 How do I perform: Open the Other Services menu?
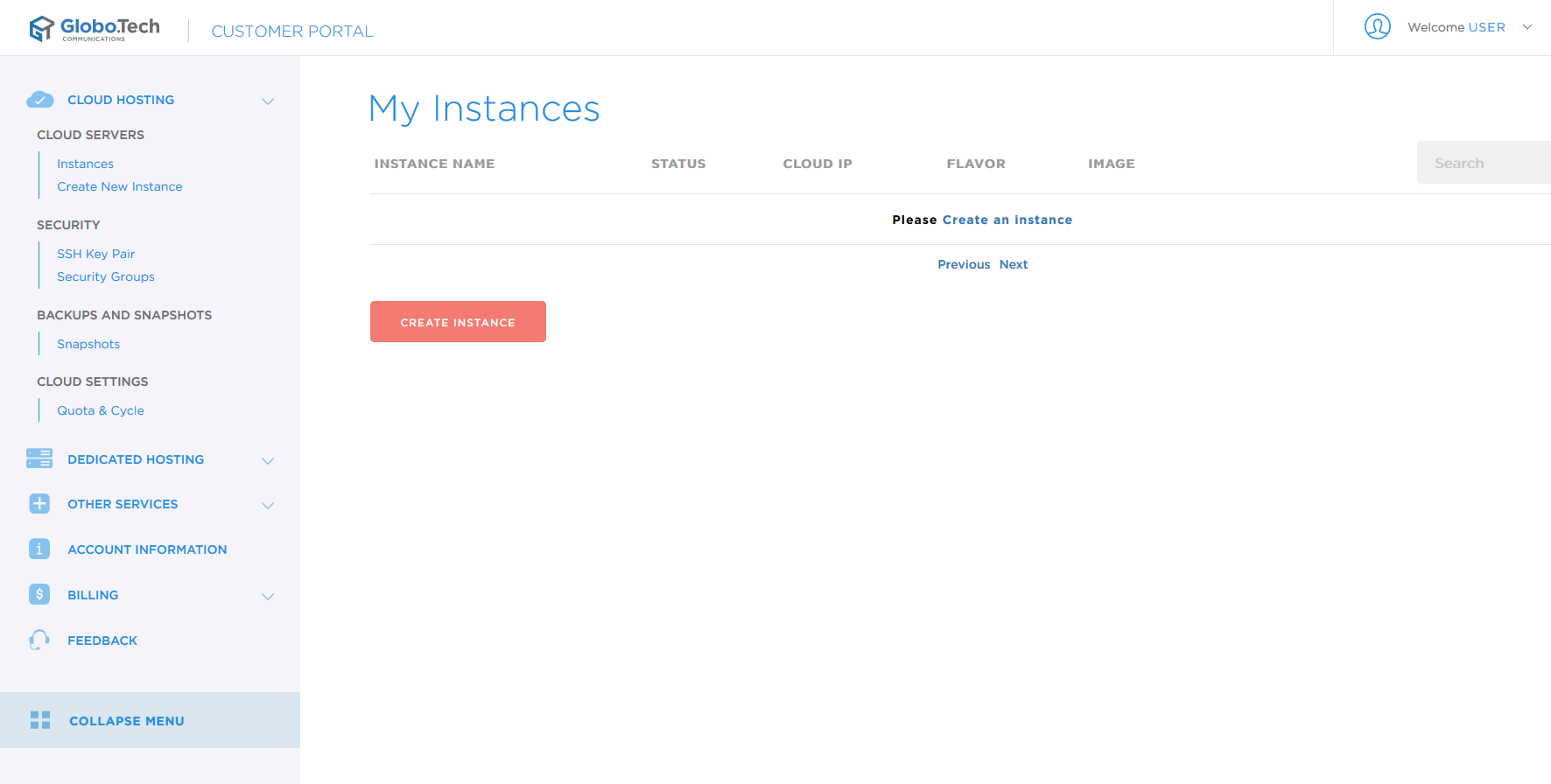pyautogui.click(x=123, y=504)
